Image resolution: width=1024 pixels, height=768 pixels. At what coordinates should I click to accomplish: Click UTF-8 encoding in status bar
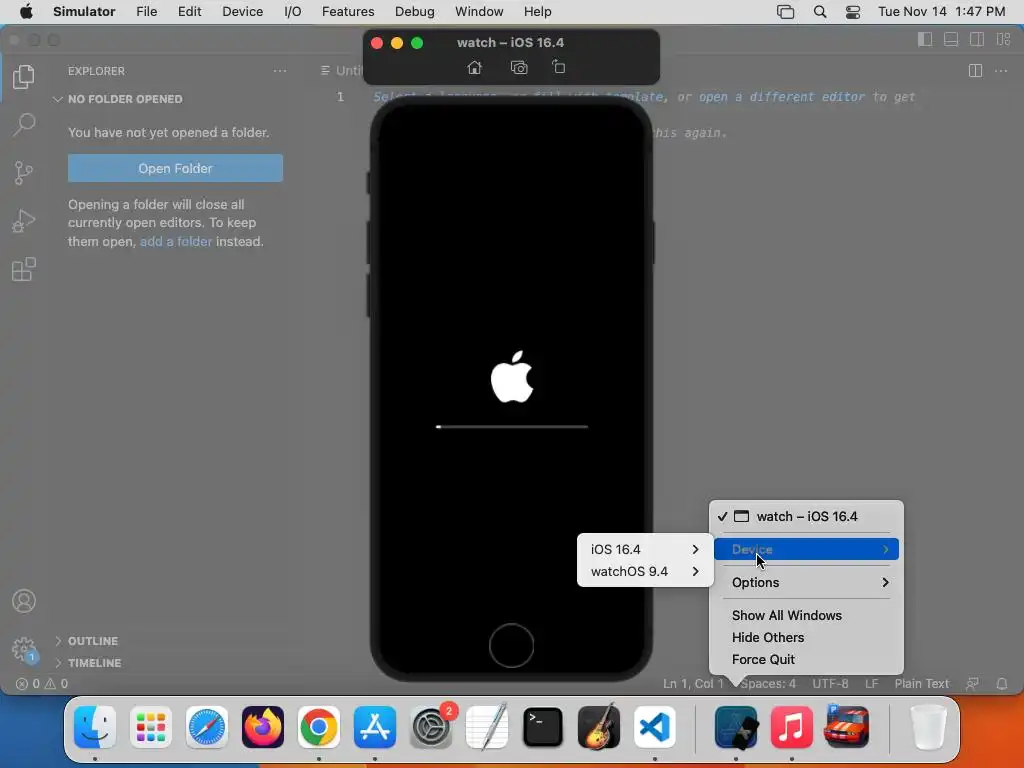pyautogui.click(x=830, y=684)
